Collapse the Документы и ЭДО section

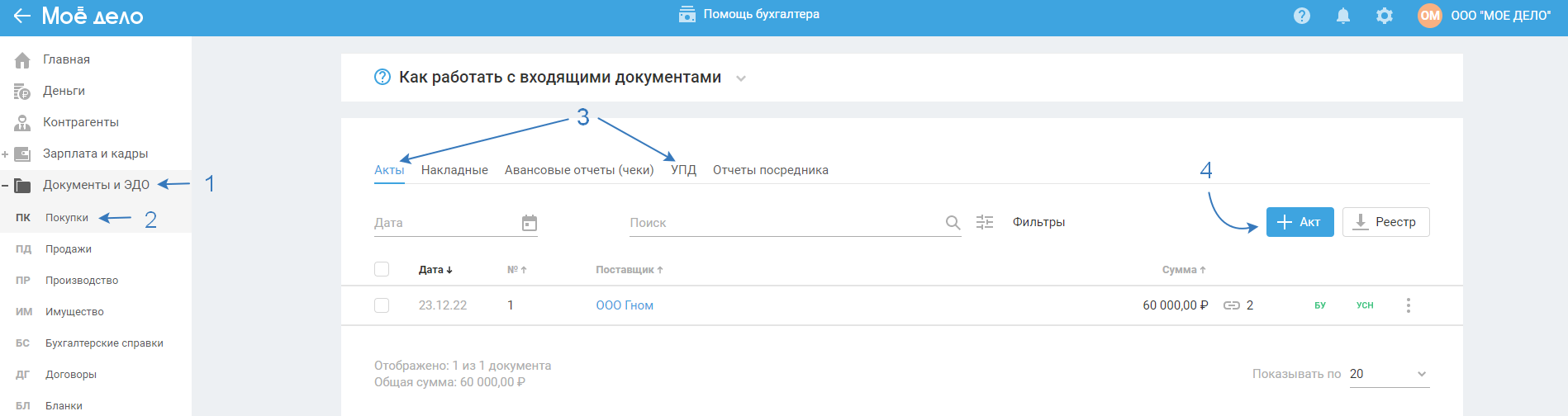click(6, 186)
